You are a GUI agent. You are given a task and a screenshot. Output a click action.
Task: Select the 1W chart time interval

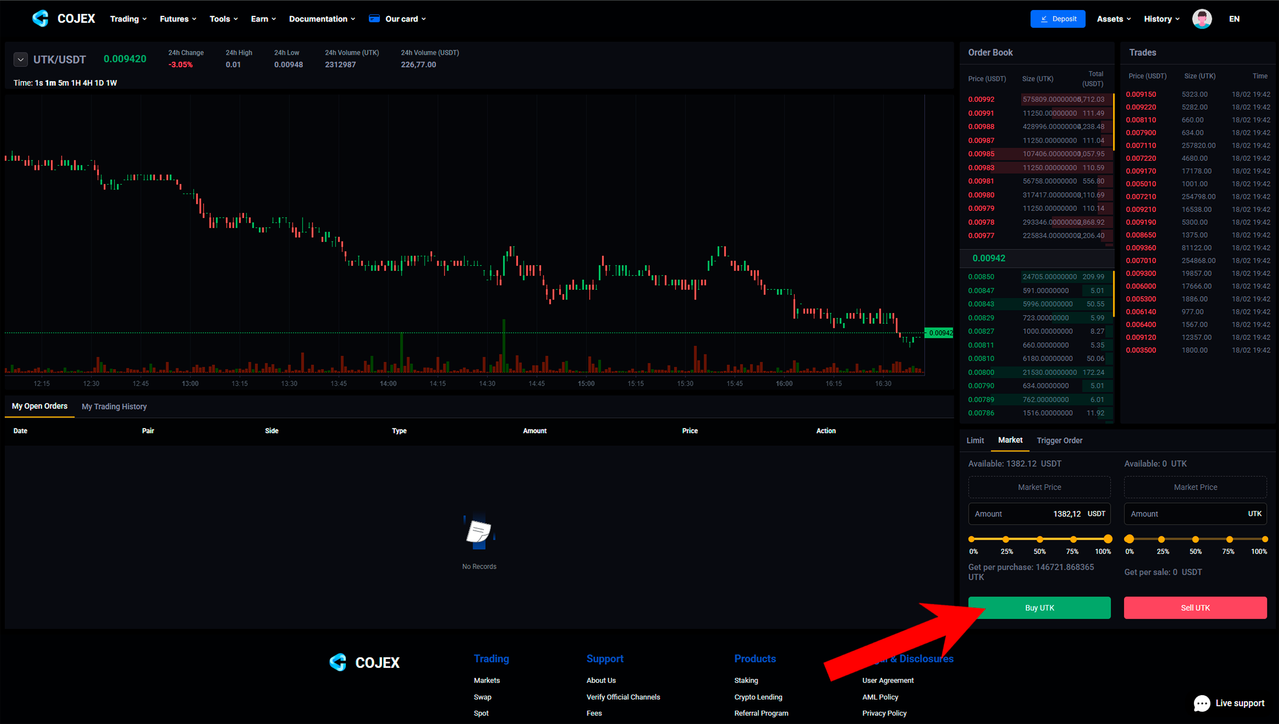[x=111, y=83]
